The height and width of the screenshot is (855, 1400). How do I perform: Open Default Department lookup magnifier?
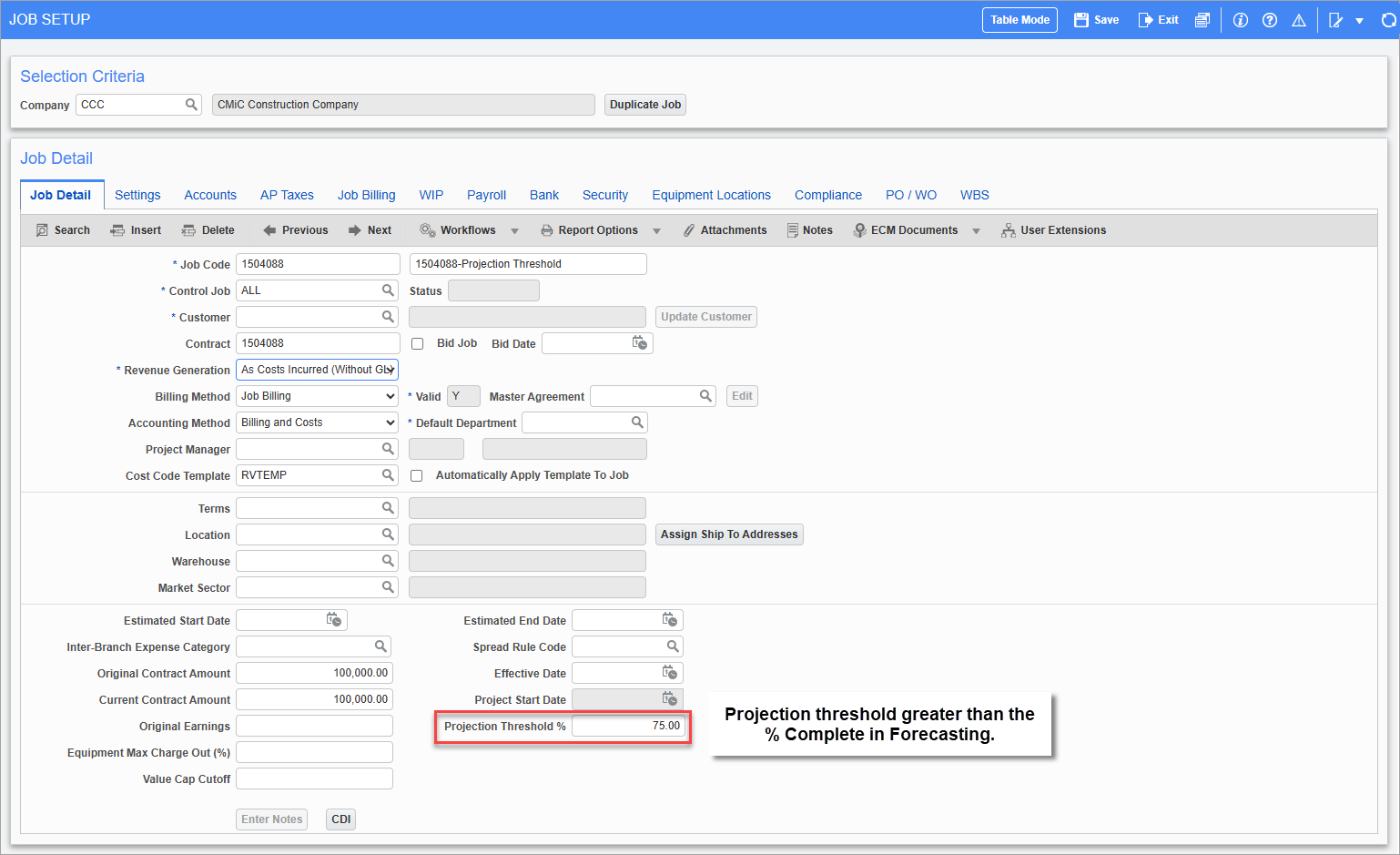637,422
